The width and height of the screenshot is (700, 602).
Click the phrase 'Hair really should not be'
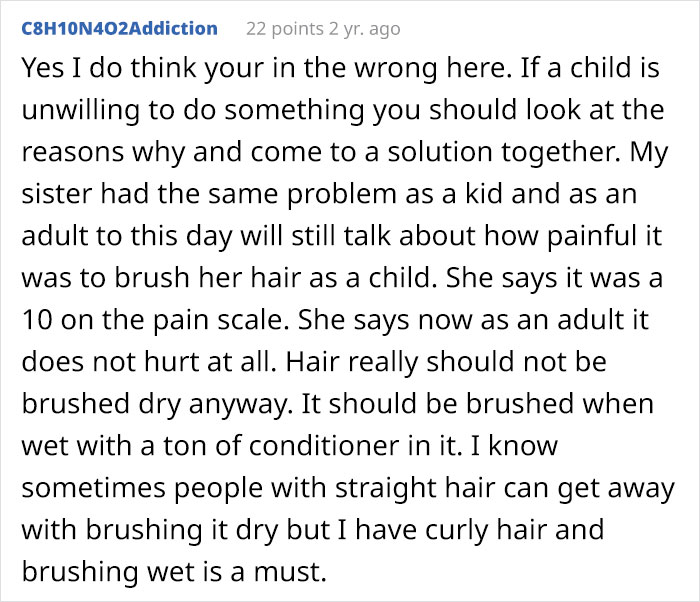[446, 362]
